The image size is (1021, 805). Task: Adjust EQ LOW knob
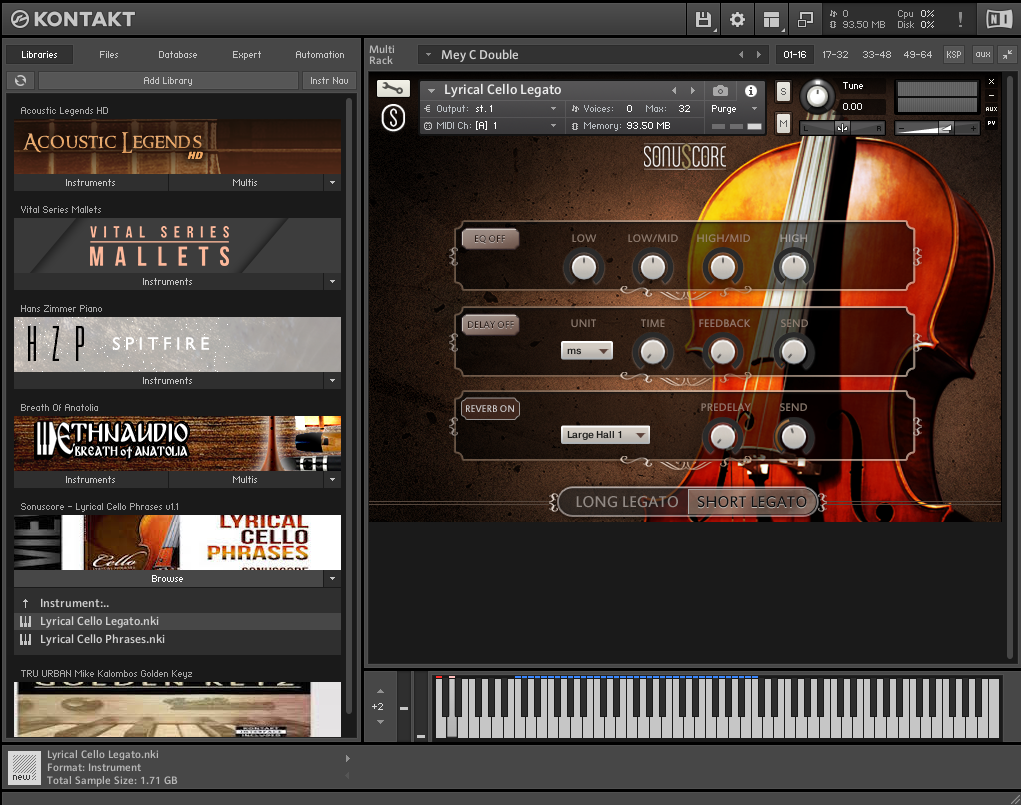tap(583, 267)
